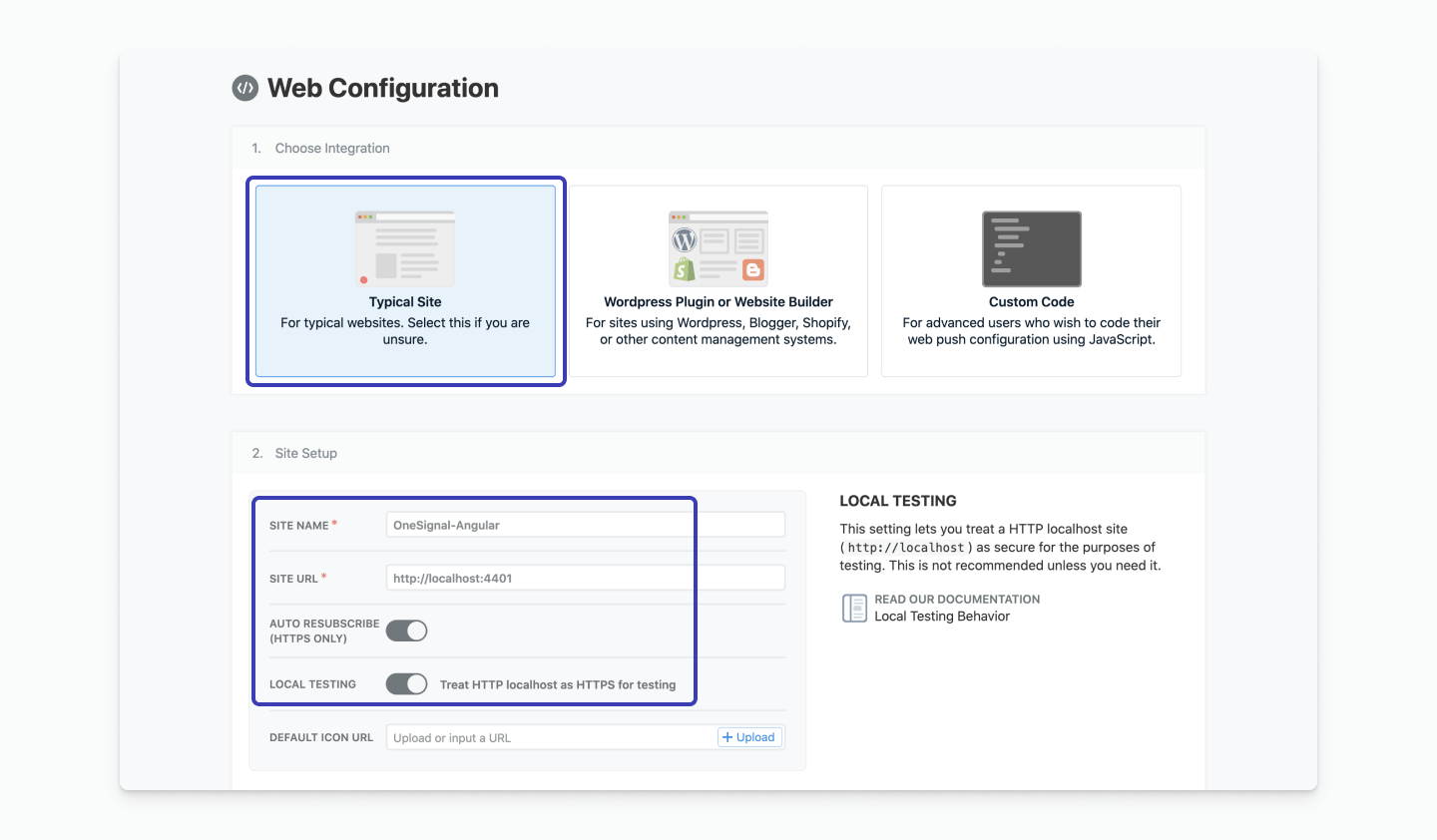Click the 'SITE URL' field label
The width and height of the screenshot is (1437, 840).
[x=293, y=579]
